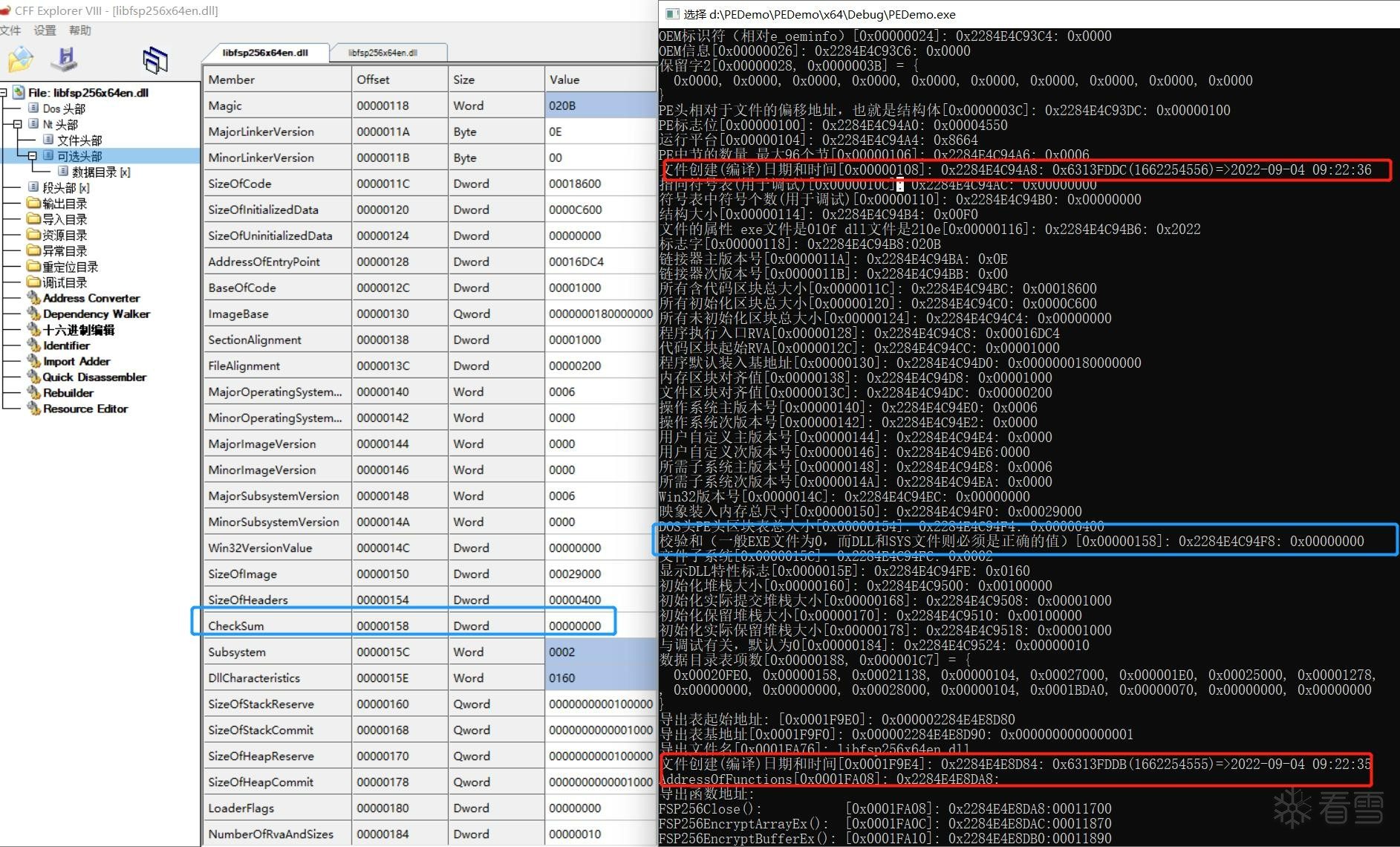Open the 异常目录 folder icon

click(33, 250)
